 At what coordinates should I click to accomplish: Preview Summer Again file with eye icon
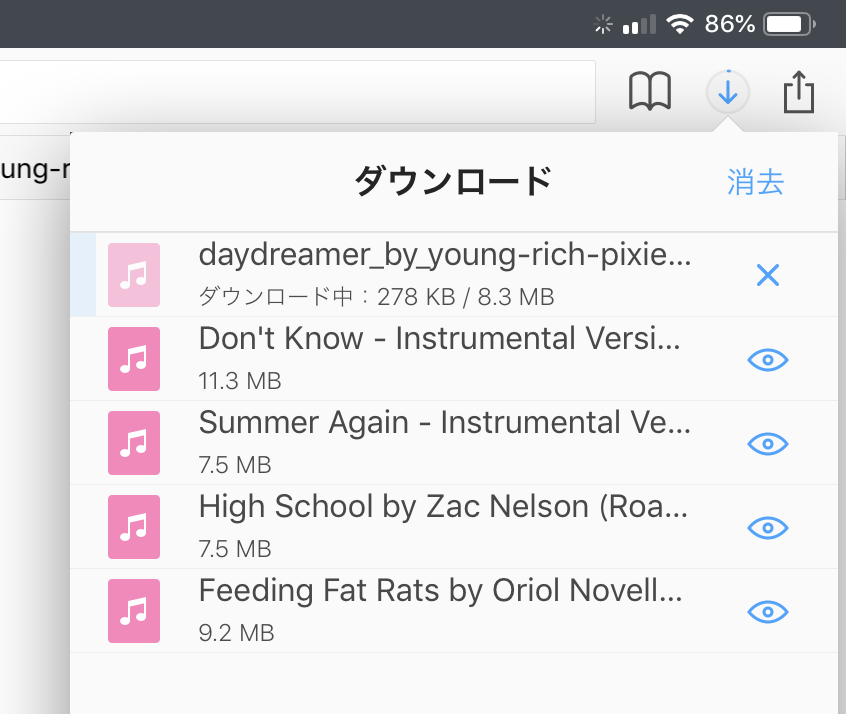(x=768, y=444)
